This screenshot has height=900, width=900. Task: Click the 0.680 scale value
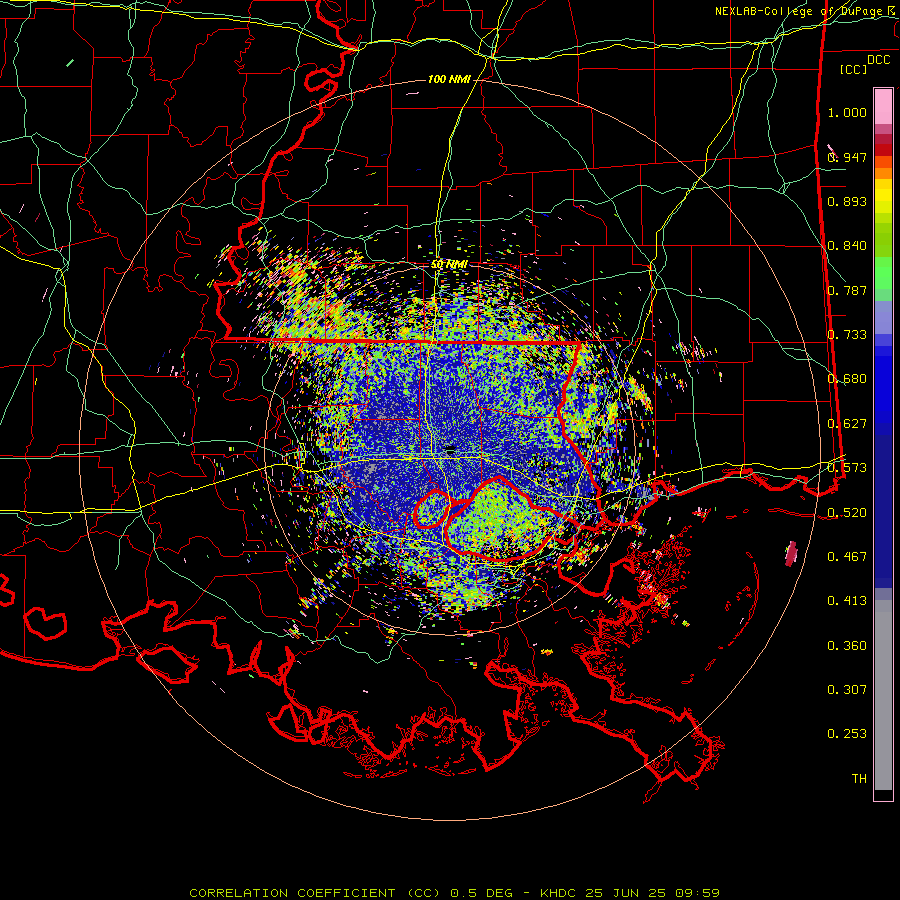pyautogui.click(x=847, y=379)
